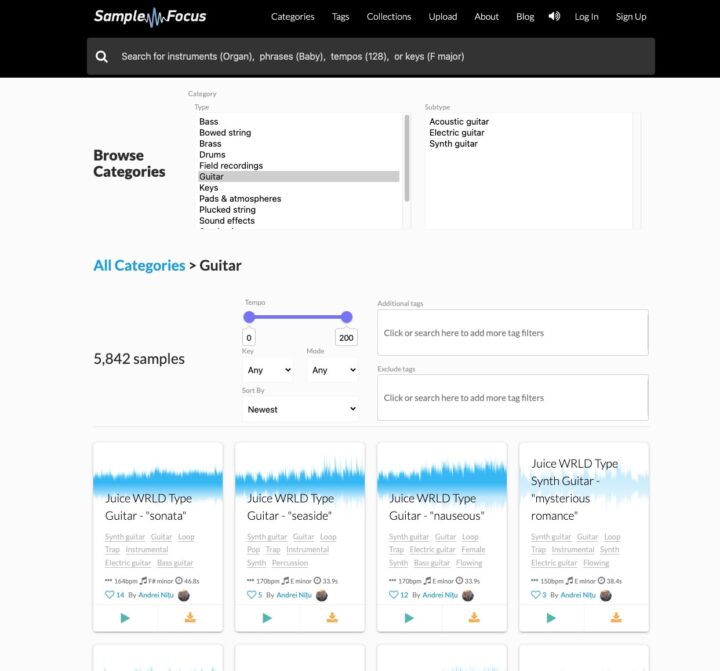
Task: Heart the "nauseous" sample
Action: point(394,595)
